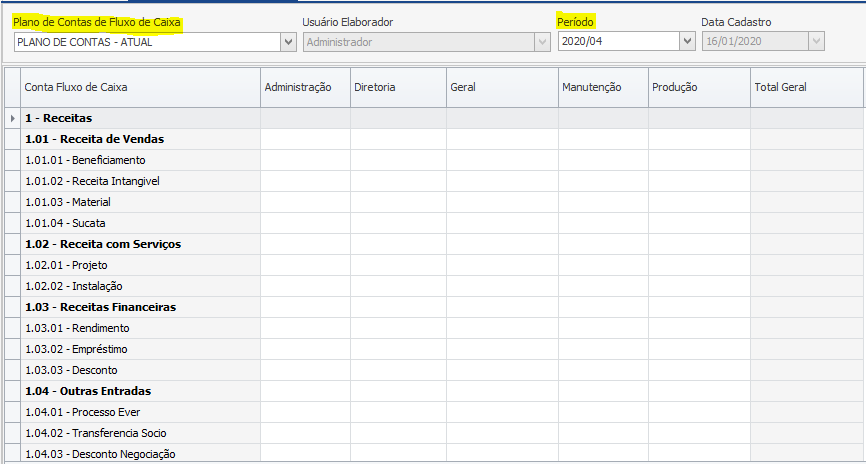Click the row indicator arrow beside 1 - Receitas
Screen dimensions: 866x464
point(12,118)
